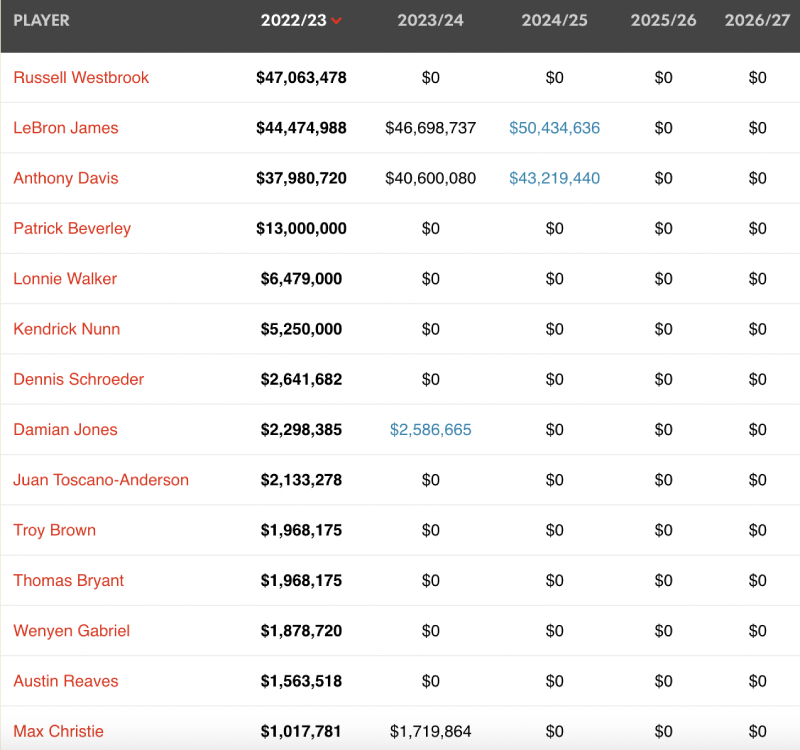Go to Patrick Beverley's profile
This screenshot has height=750, width=800.
tap(72, 229)
